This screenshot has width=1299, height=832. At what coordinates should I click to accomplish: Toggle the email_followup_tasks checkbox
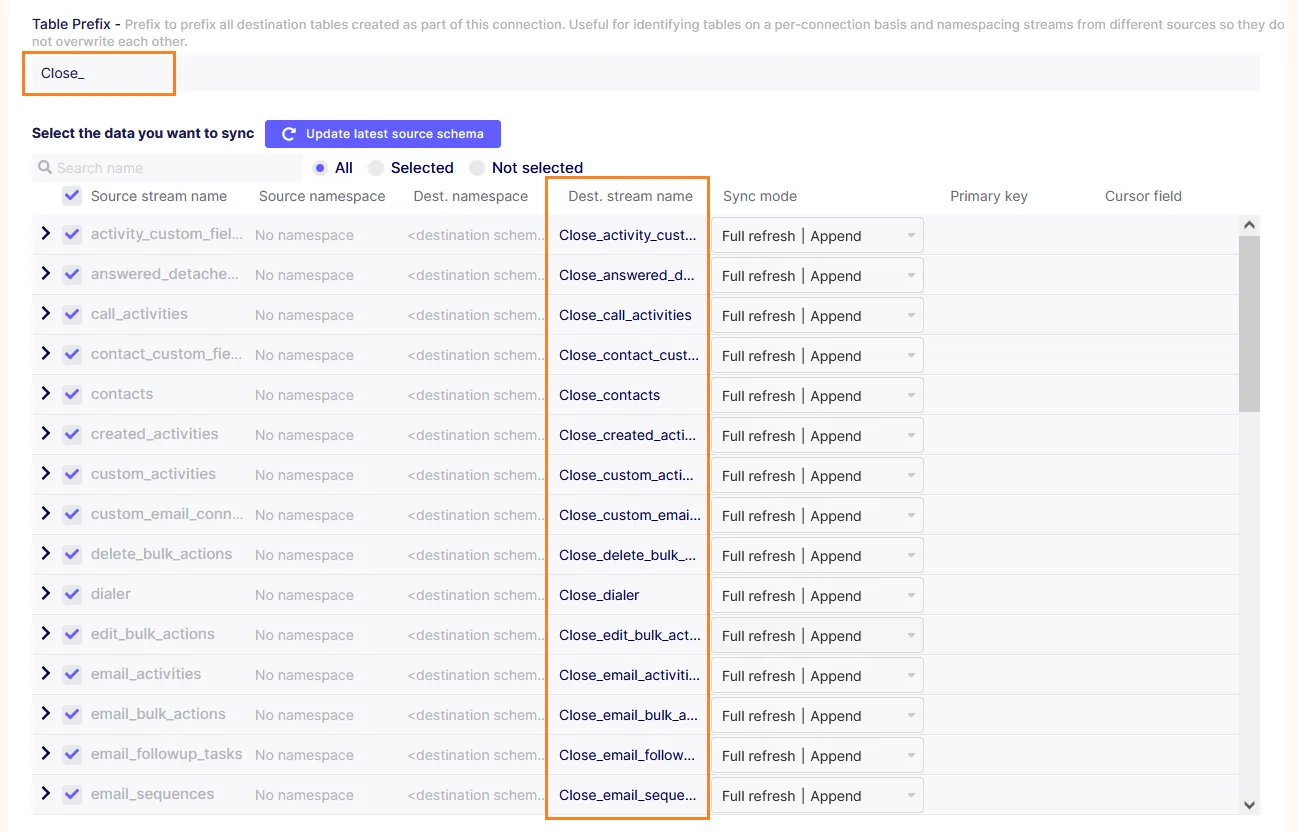point(72,754)
